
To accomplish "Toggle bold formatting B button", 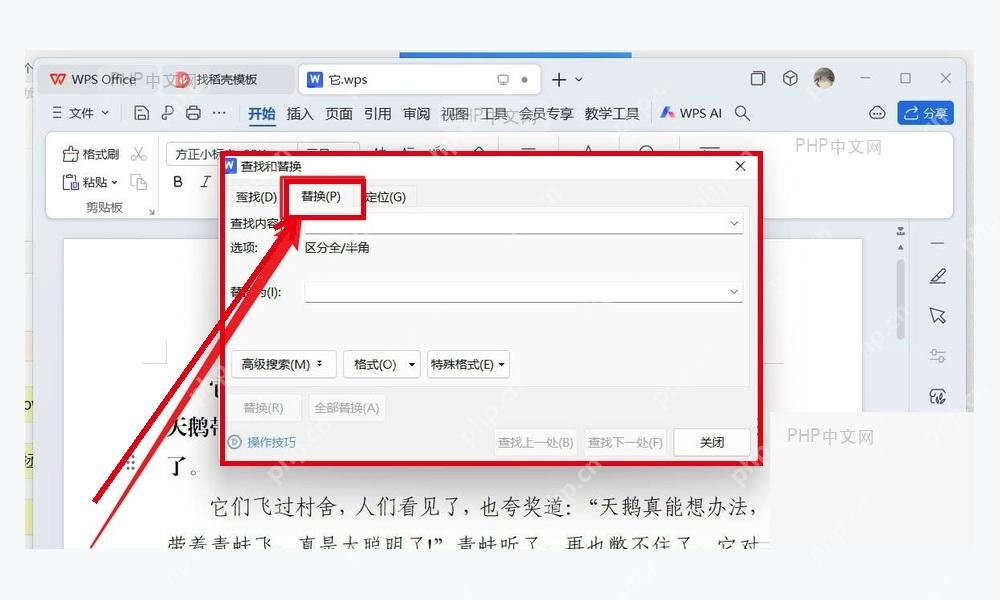I will [178, 182].
